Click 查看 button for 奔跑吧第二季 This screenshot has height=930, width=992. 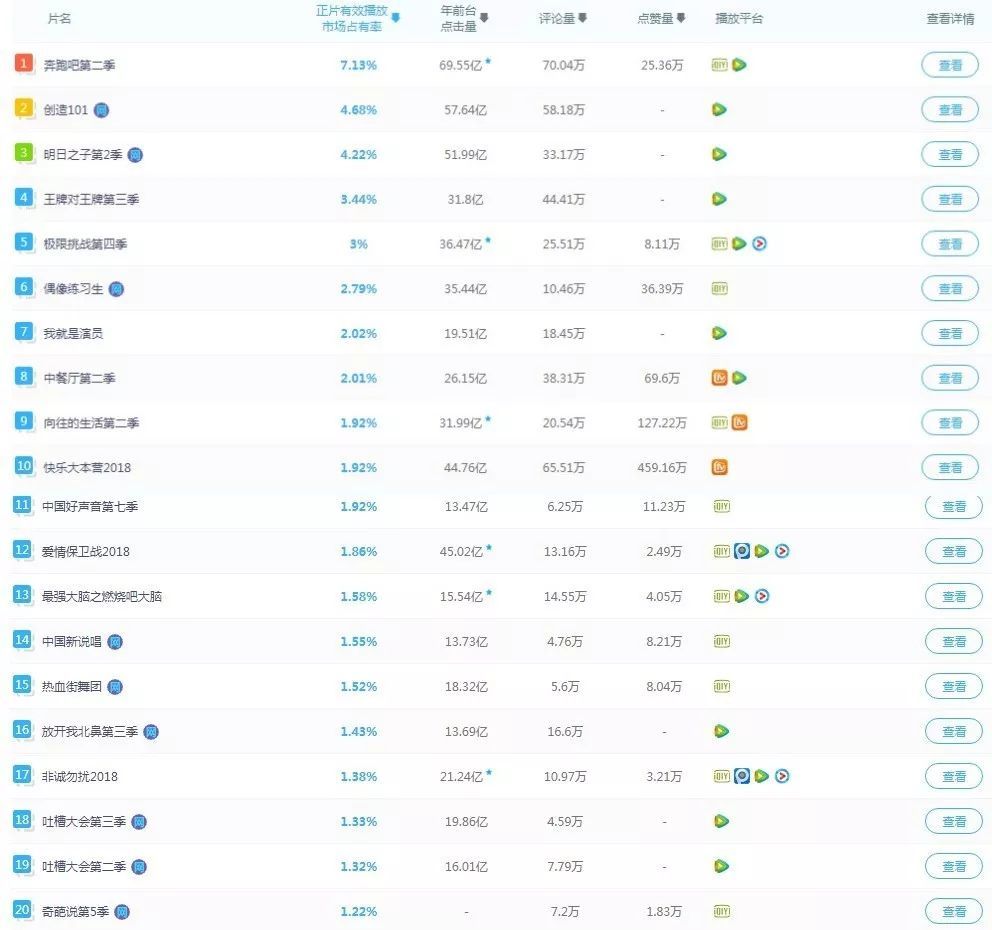pos(950,65)
